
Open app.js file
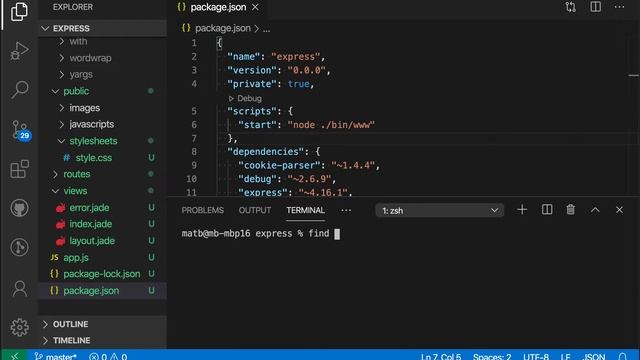point(102,258)
